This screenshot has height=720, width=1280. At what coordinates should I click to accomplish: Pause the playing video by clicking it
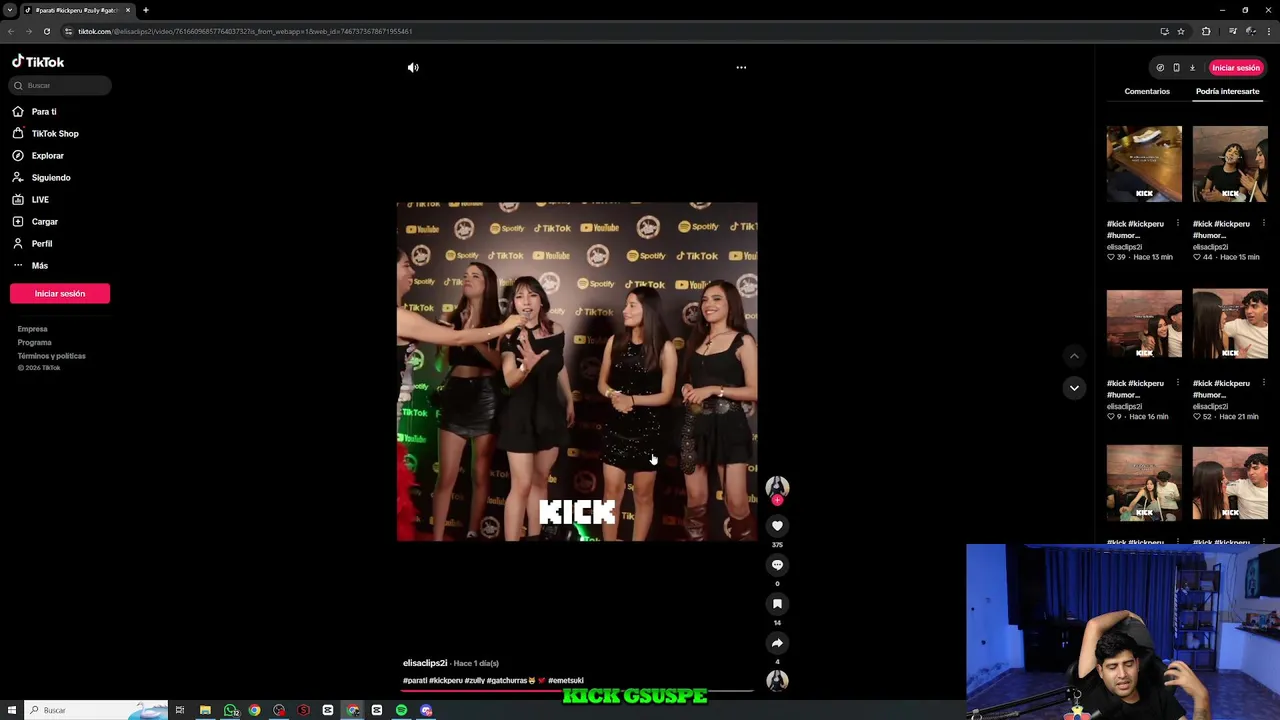[577, 371]
